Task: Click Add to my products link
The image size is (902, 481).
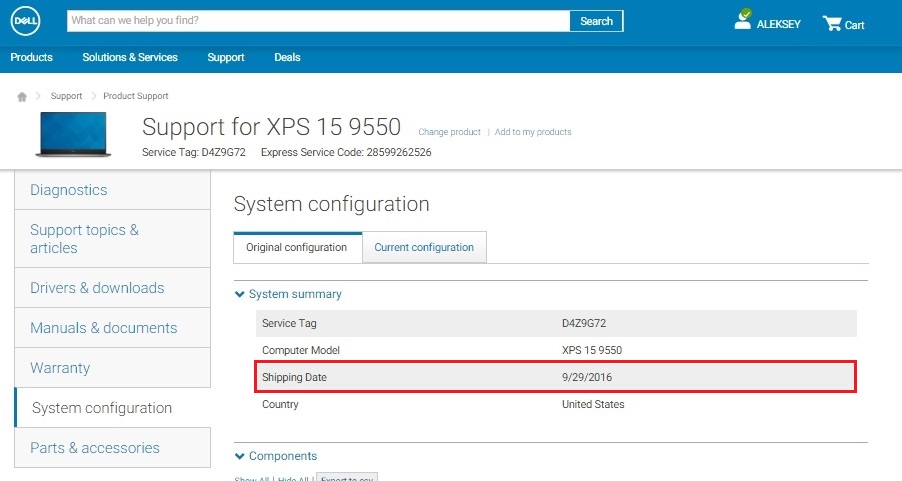Action: click(x=533, y=132)
